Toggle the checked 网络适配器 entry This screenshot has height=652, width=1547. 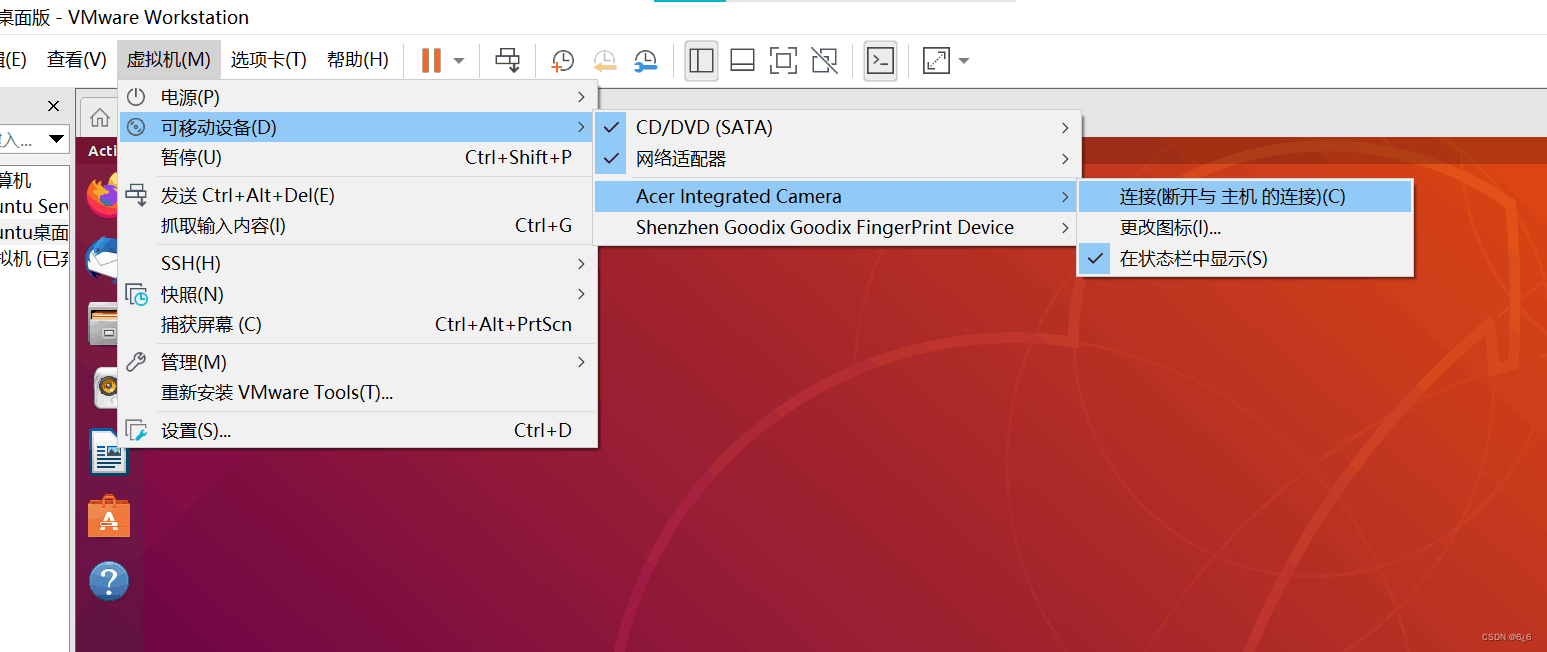click(x=838, y=158)
